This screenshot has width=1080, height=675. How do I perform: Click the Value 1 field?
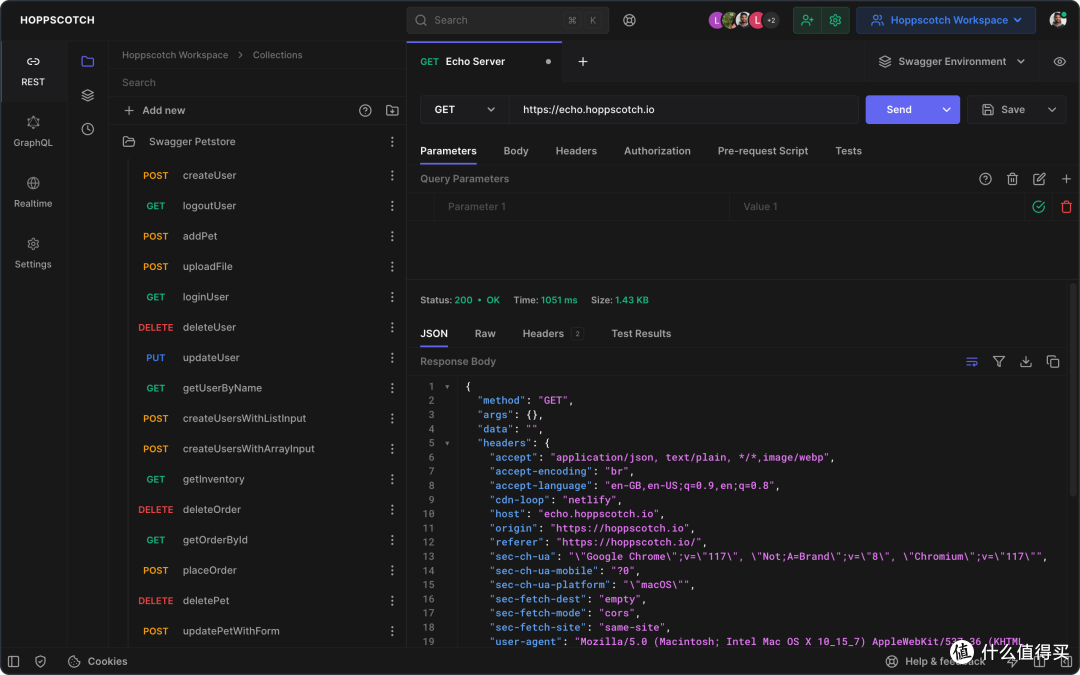[x=878, y=207]
